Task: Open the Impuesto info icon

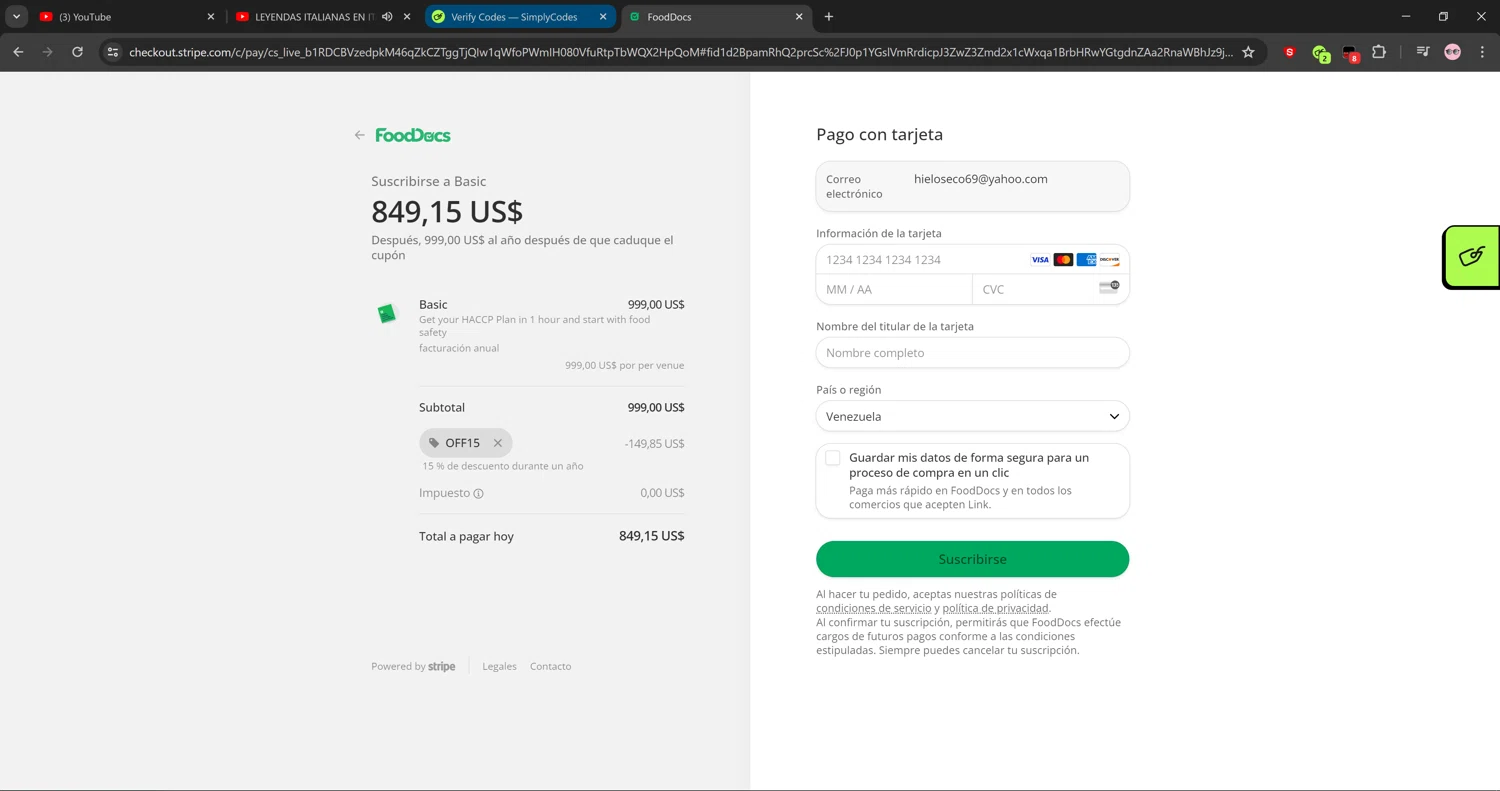Action: (478, 493)
